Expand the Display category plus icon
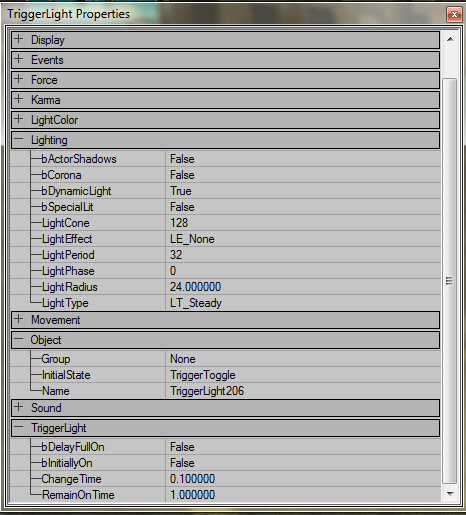 19,39
